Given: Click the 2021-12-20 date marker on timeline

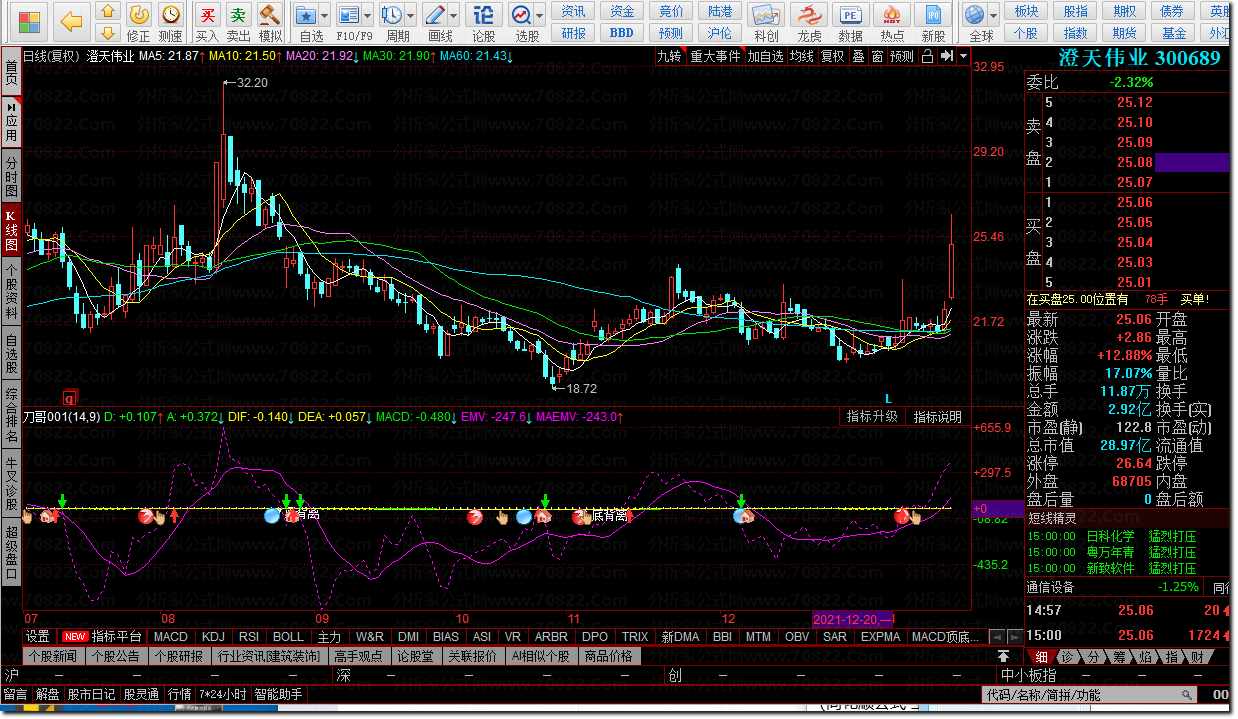Looking at the screenshot, I should click(x=853, y=619).
